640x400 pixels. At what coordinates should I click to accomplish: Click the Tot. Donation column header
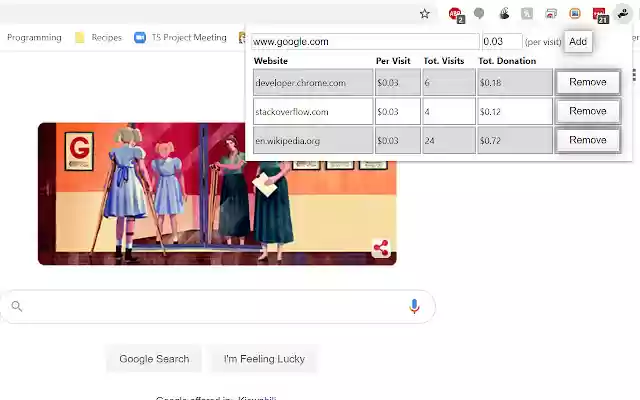507,61
